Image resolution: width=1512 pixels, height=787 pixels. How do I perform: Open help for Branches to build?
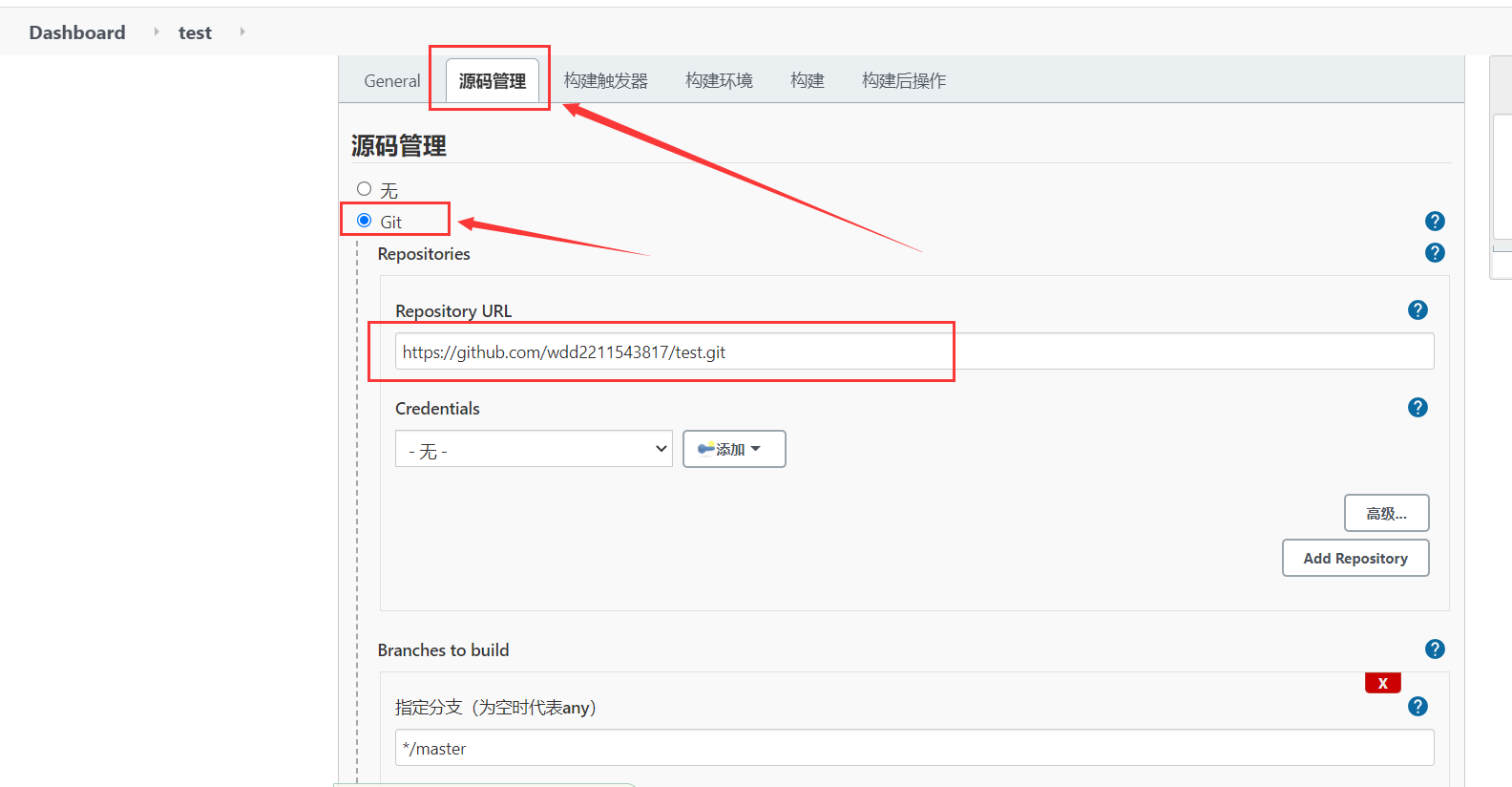pos(1435,649)
